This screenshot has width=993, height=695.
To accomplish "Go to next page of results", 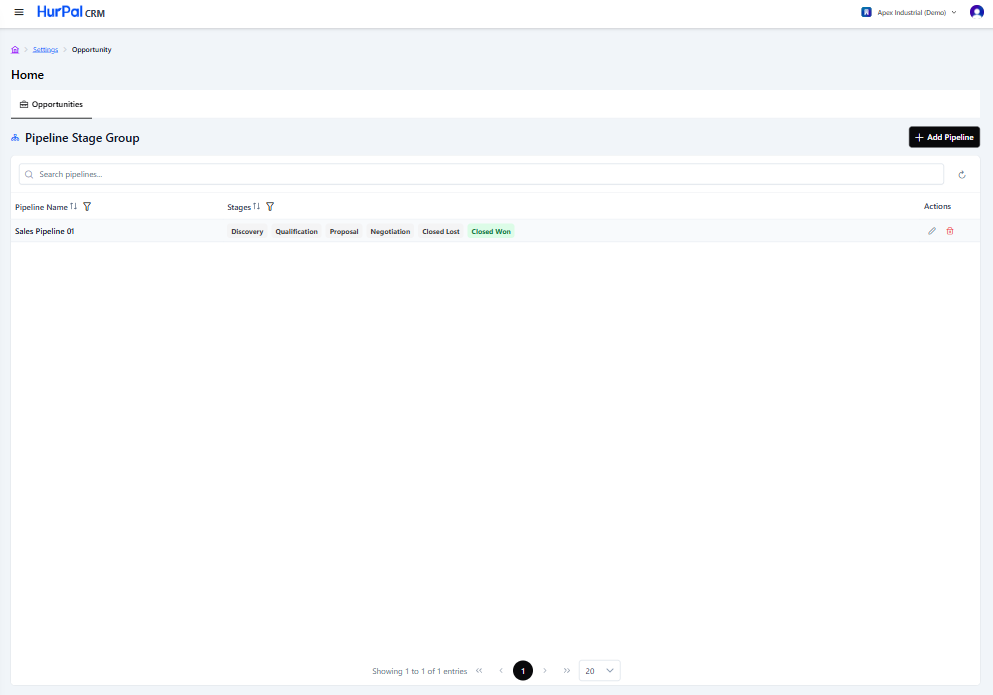I will click(x=545, y=670).
